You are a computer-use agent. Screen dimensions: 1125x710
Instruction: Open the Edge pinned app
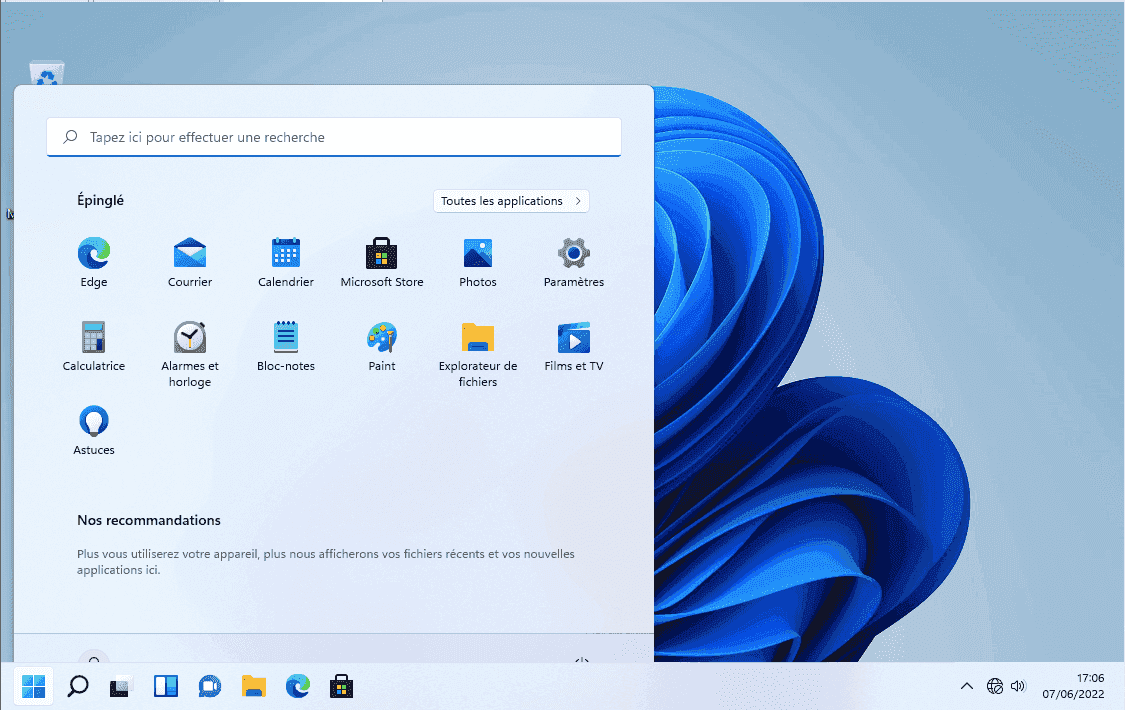94,262
